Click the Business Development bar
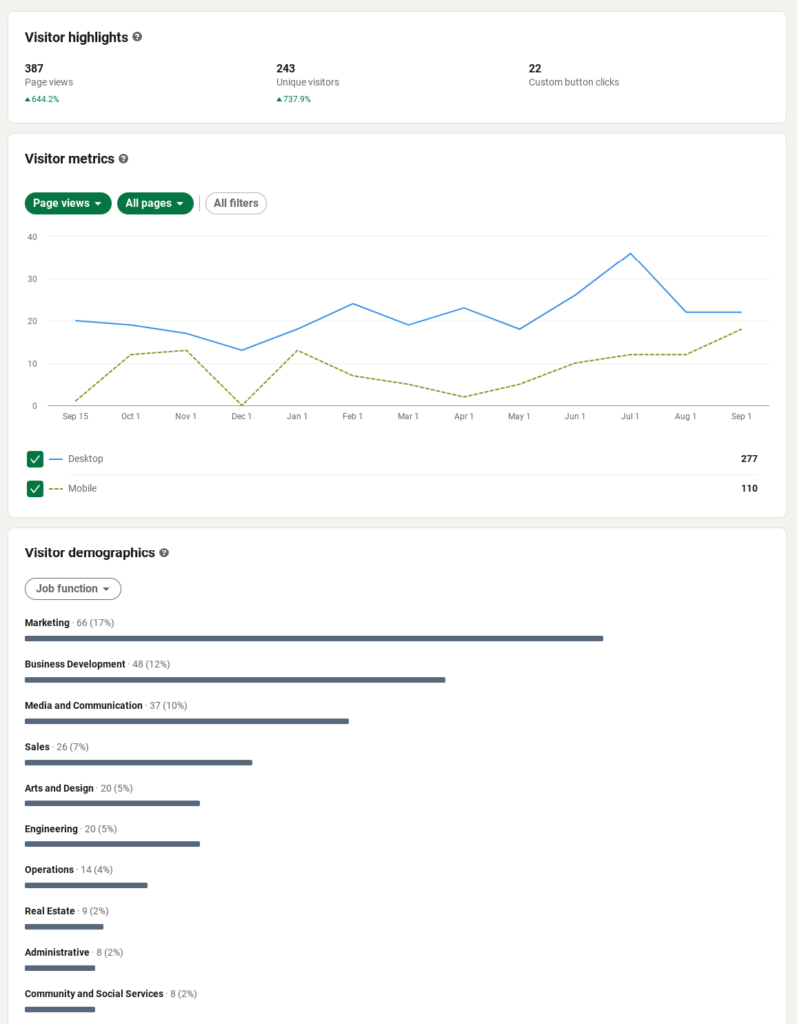 (x=234, y=680)
